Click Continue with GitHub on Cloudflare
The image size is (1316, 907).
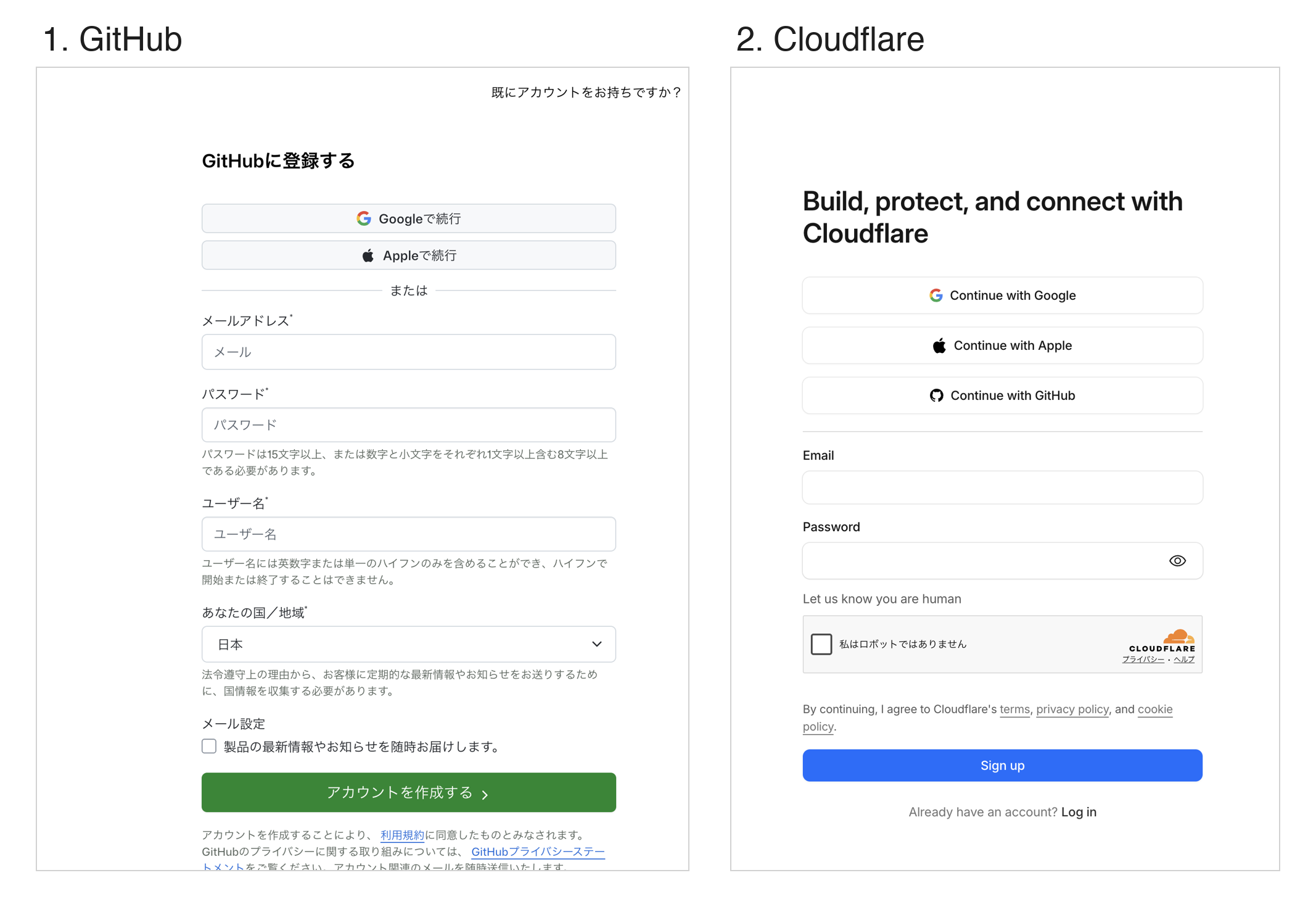(1003, 396)
